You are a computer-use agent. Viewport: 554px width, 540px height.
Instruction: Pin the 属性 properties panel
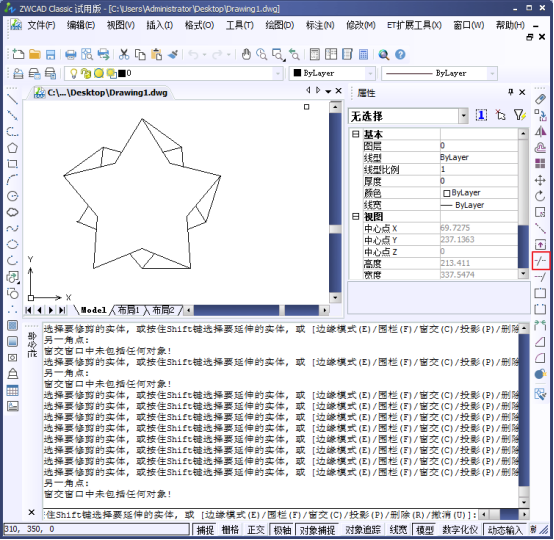tap(511, 92)
